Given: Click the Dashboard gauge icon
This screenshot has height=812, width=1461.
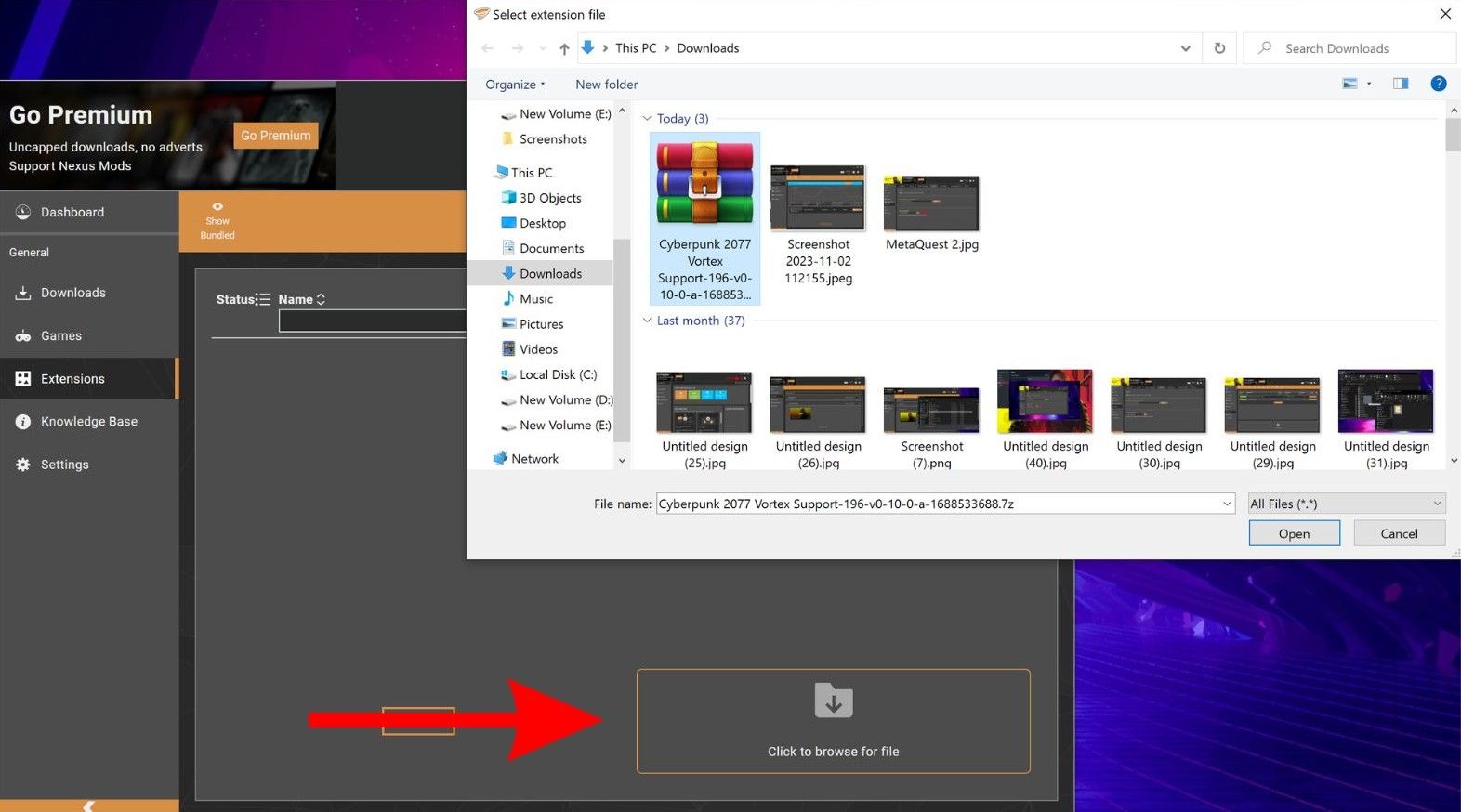Looking at the screenshot, I should click(x=23, y=212).
